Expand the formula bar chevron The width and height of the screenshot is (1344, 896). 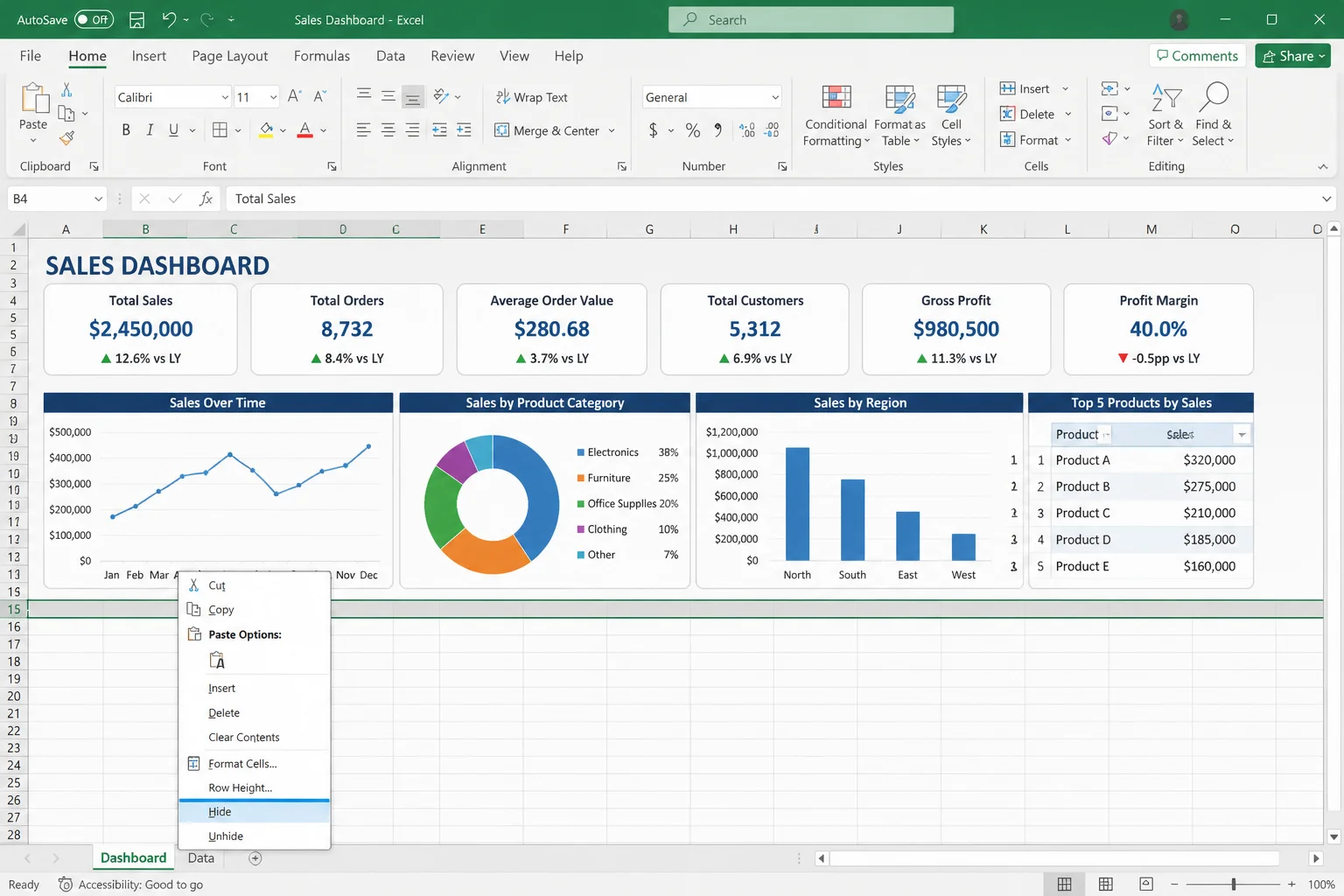click(x=1326, y=199)
